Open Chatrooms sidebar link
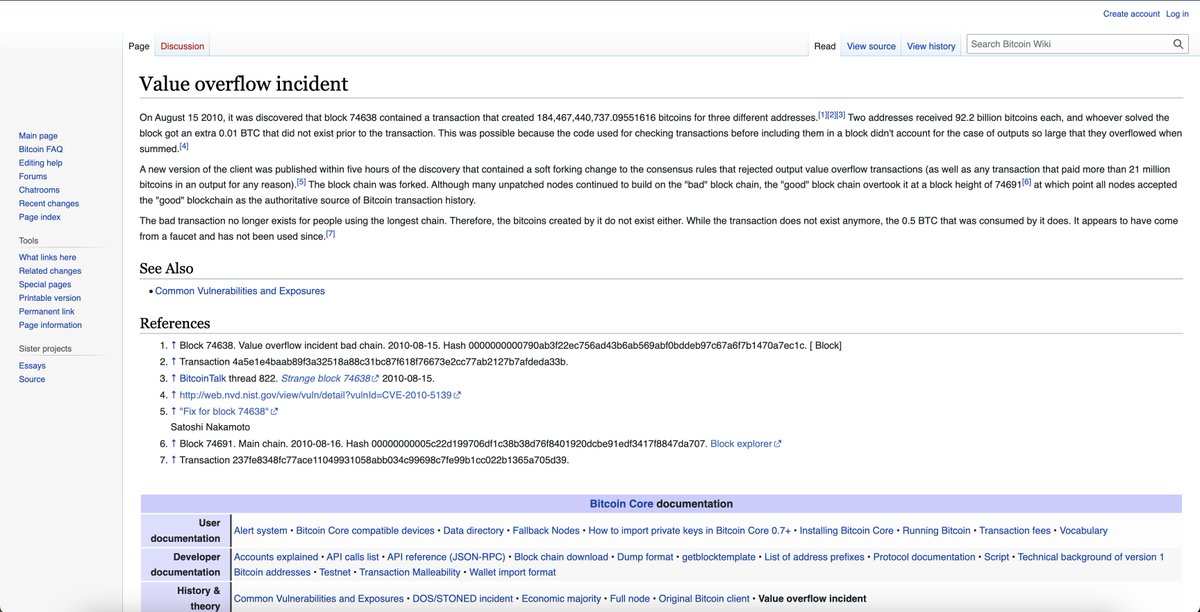 (39, 190)
